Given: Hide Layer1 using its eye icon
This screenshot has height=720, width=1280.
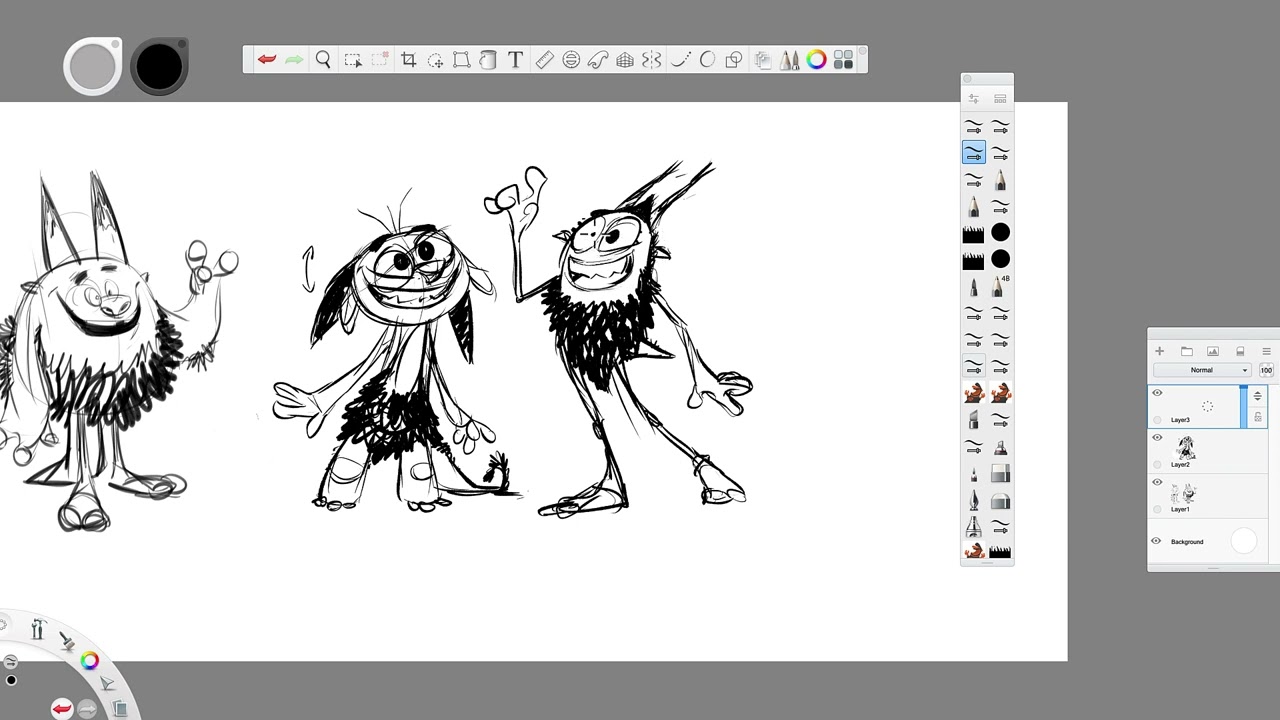Looking at the screenshot, I should pos(1157,482).
